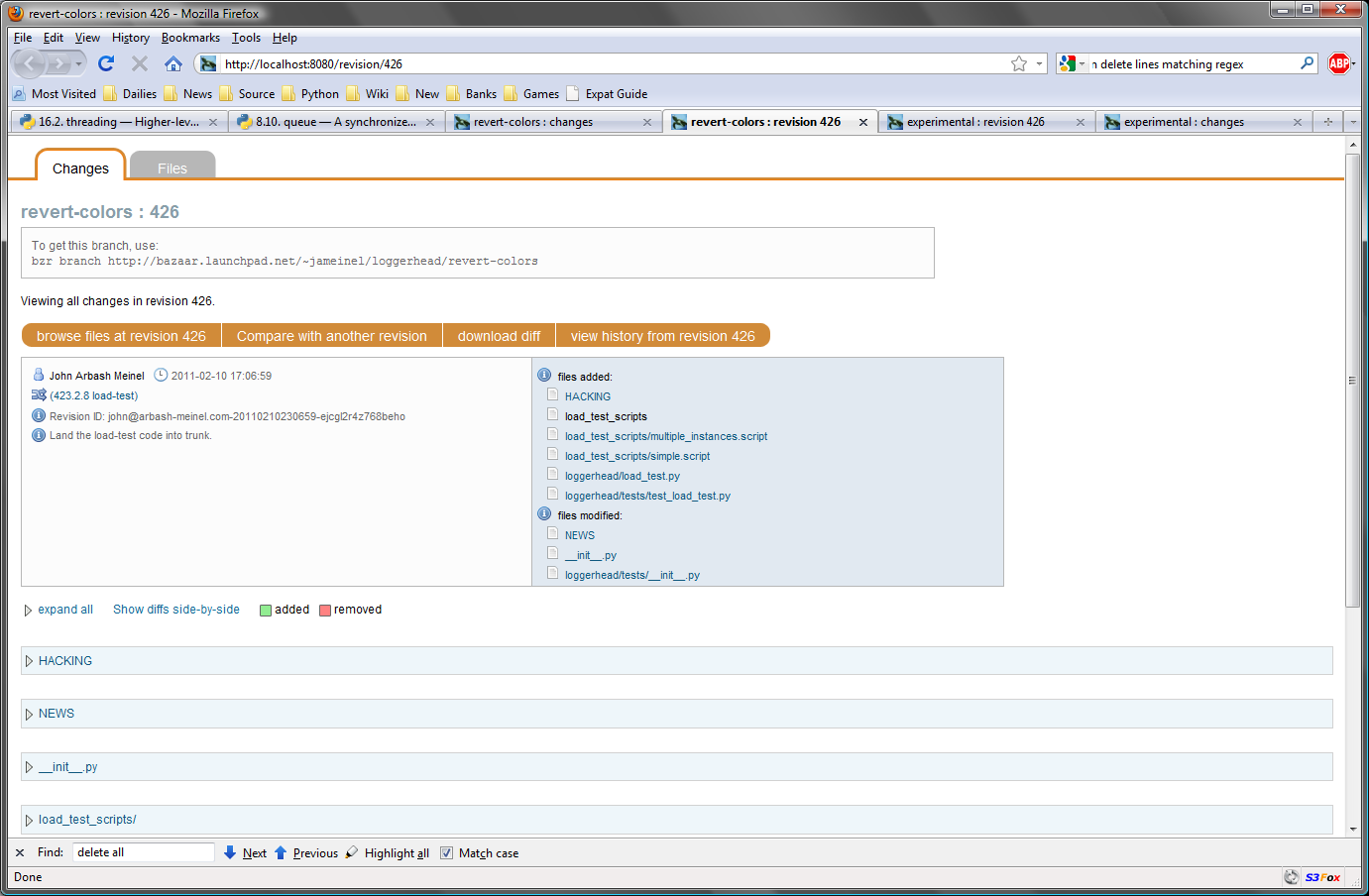The width and height of the screenshot is (1369, 896).
Task: Click the blue Next arrow in the find bar
Action: tap(230, 852)
